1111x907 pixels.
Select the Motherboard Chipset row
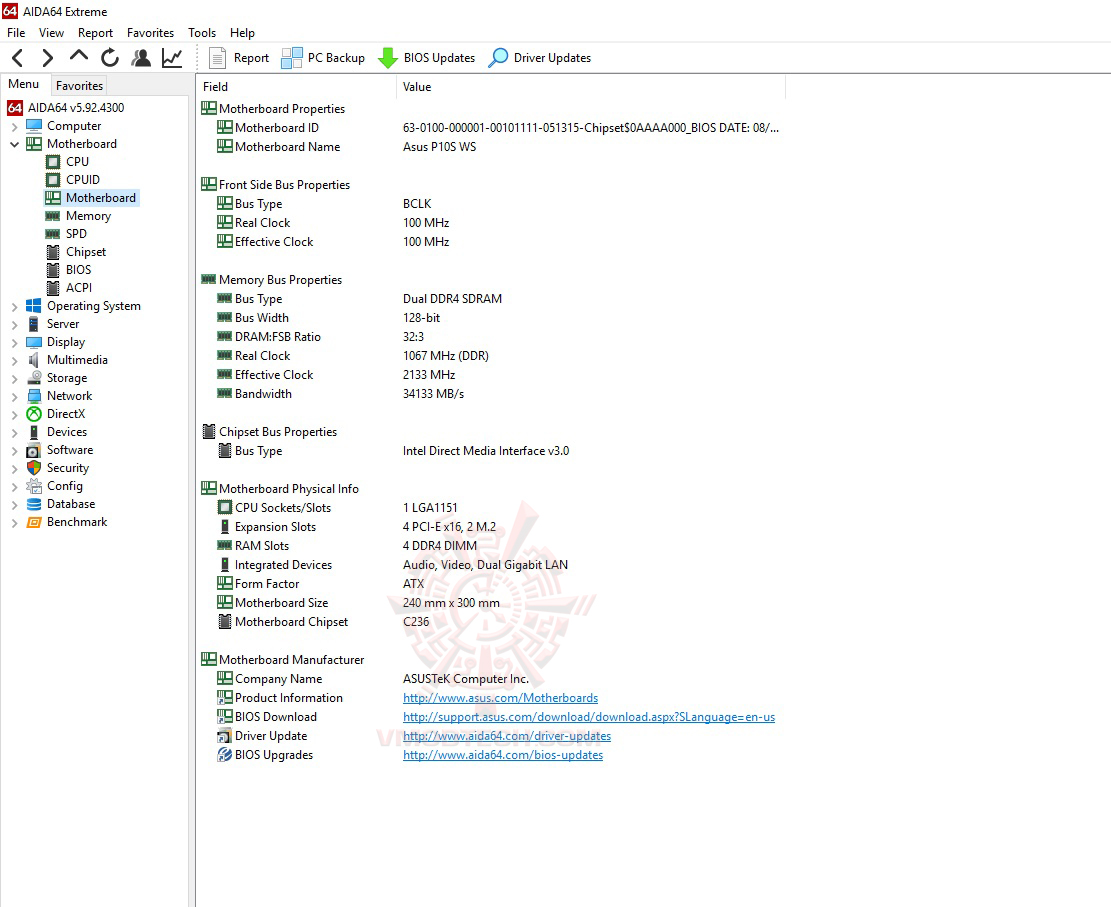[x=490, y=622]
